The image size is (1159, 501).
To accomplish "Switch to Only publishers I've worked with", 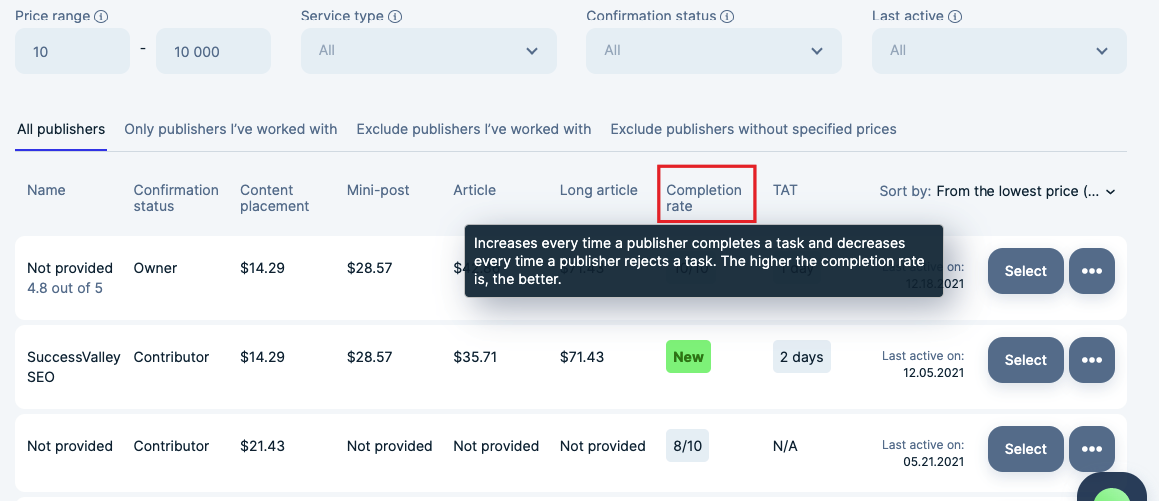I will click(231, 129).
